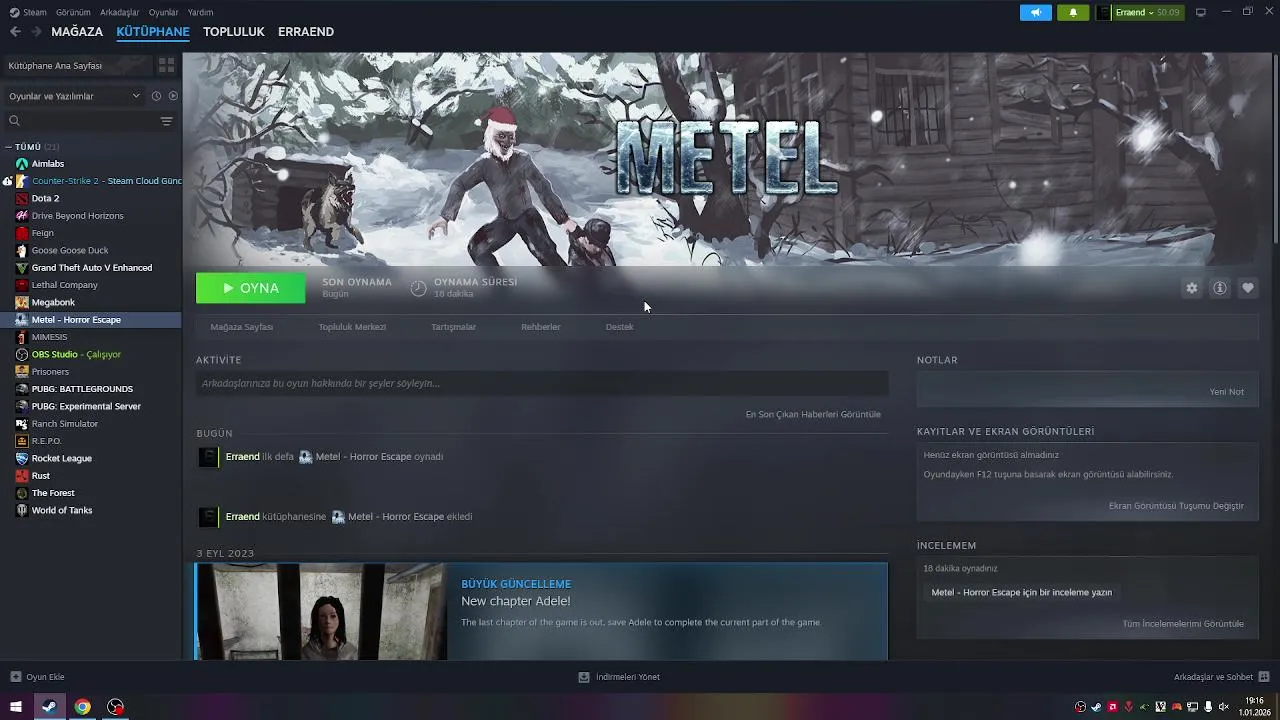Select Feign in the game list
1280x720 pixels.
pos(42,233)
